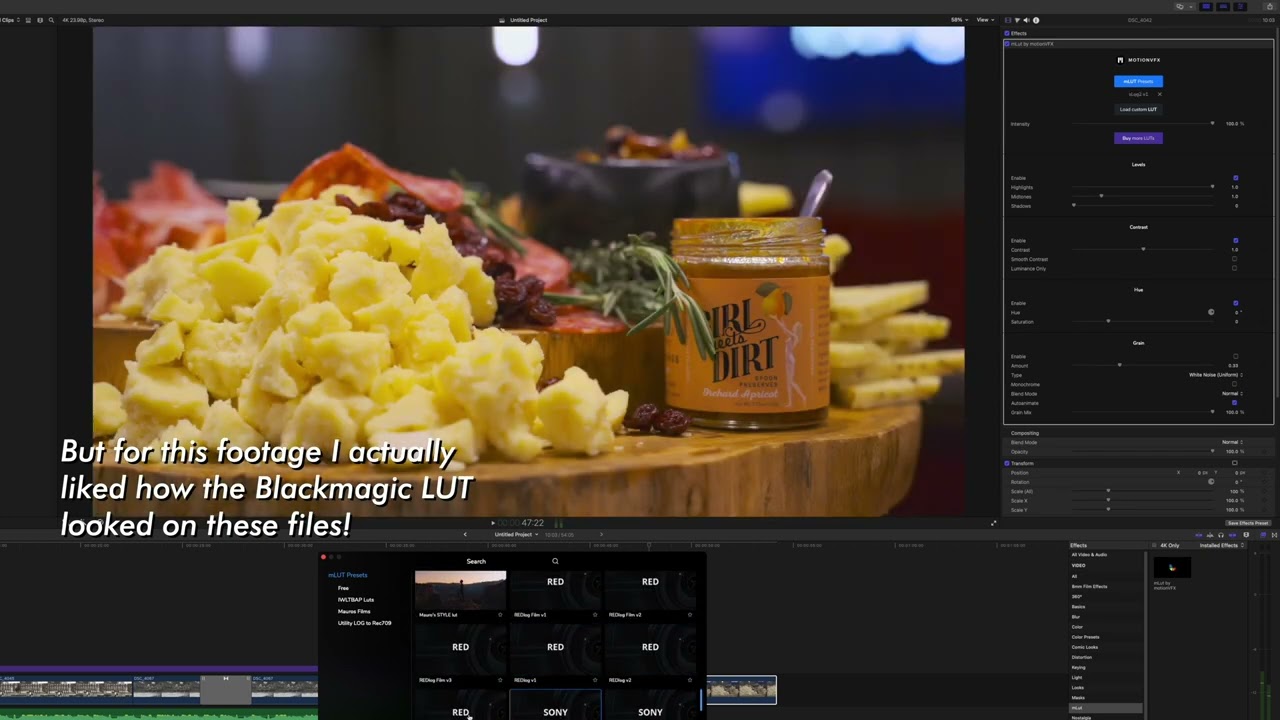The width and height of the screenshot is (1280, 720).
Task: Open the transitions browser icon
Action: (1273, 535)
